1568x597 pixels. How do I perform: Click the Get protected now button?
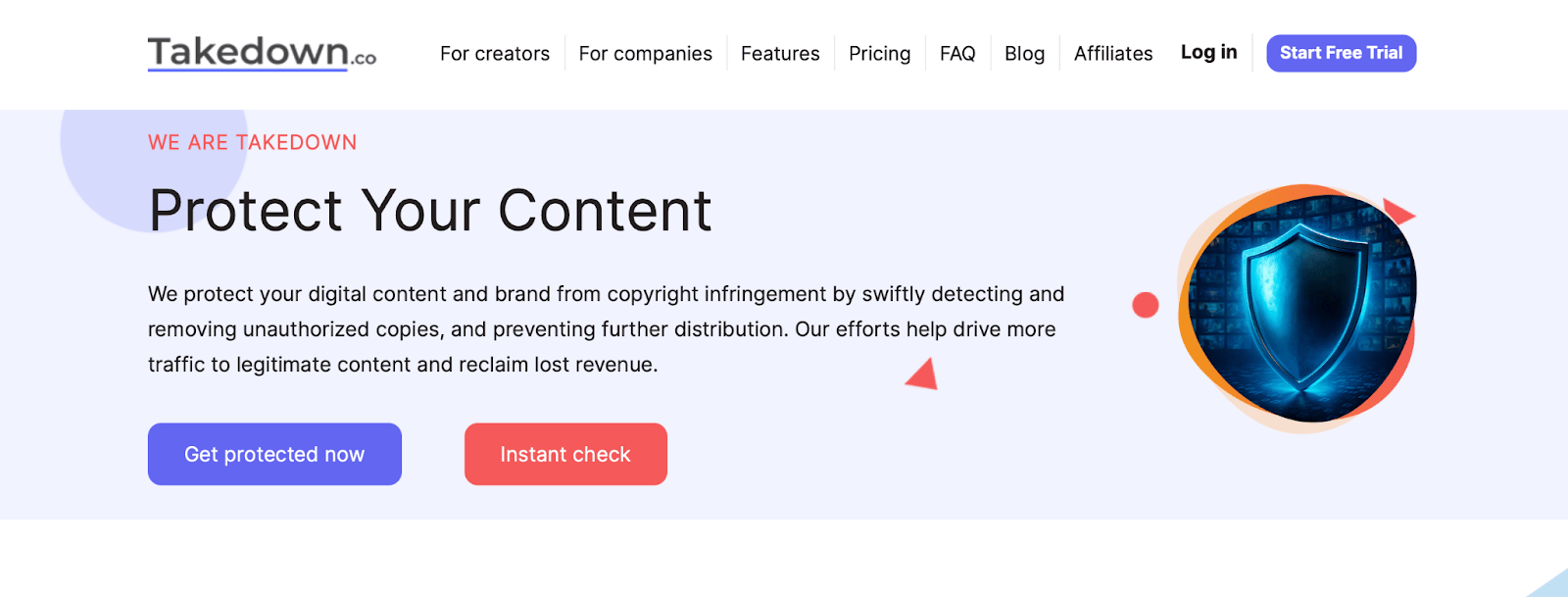pyautogui.click(x=274, y=454)
